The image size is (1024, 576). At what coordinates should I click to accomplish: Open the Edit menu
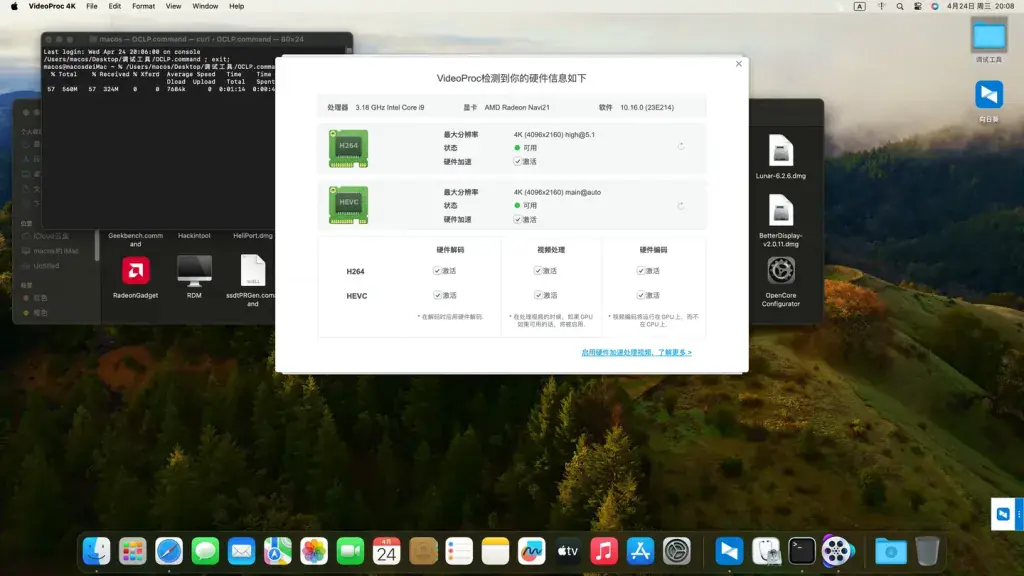(x=114, y=6)
